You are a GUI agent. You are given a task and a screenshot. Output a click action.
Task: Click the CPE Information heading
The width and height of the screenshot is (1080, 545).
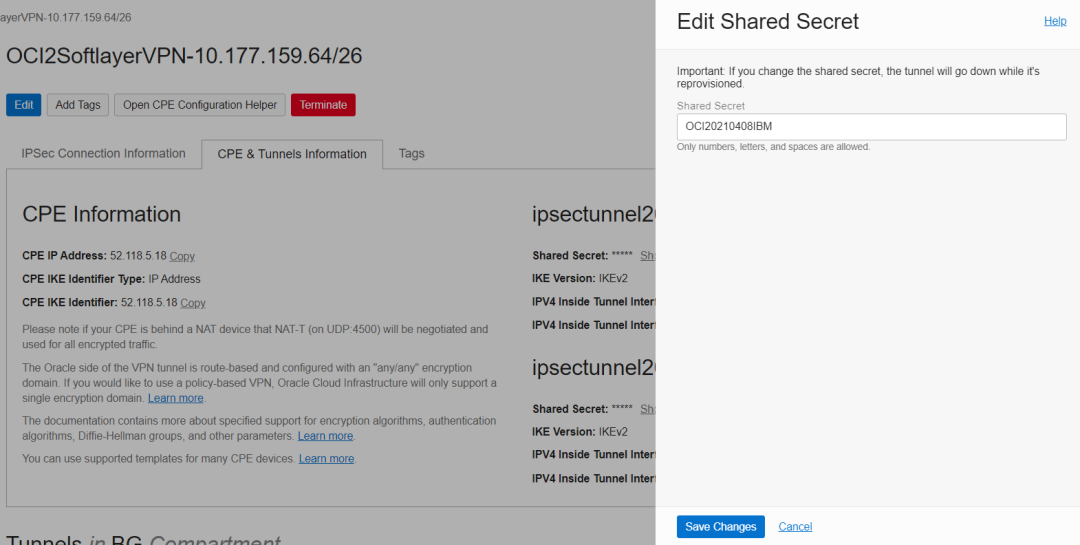(101, 214)
